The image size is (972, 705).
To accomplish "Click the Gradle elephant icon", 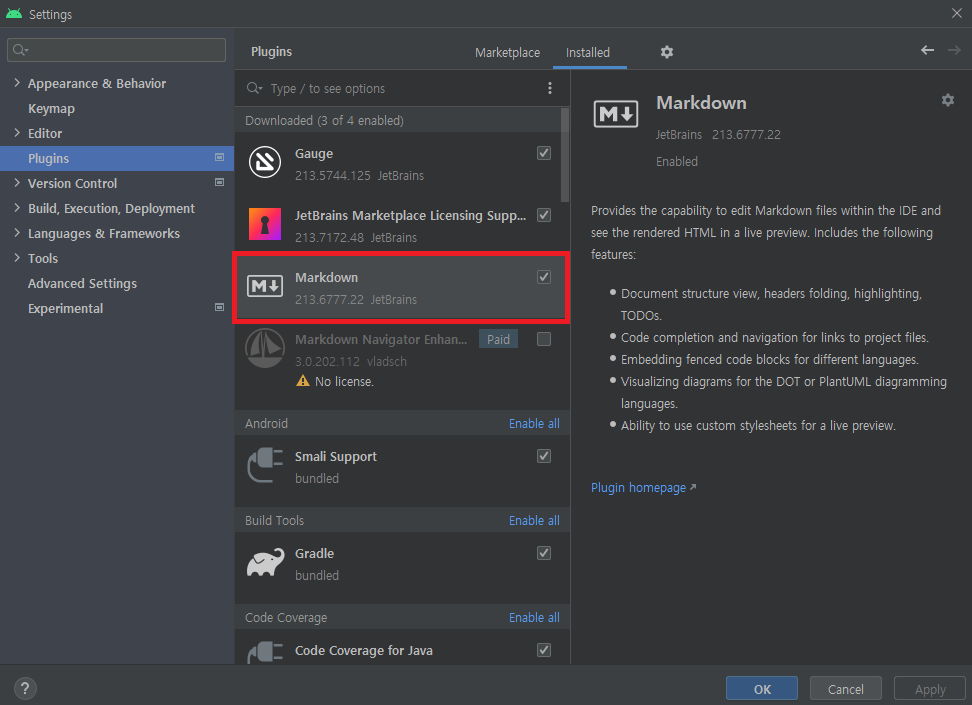I will [x=265, y=562].
